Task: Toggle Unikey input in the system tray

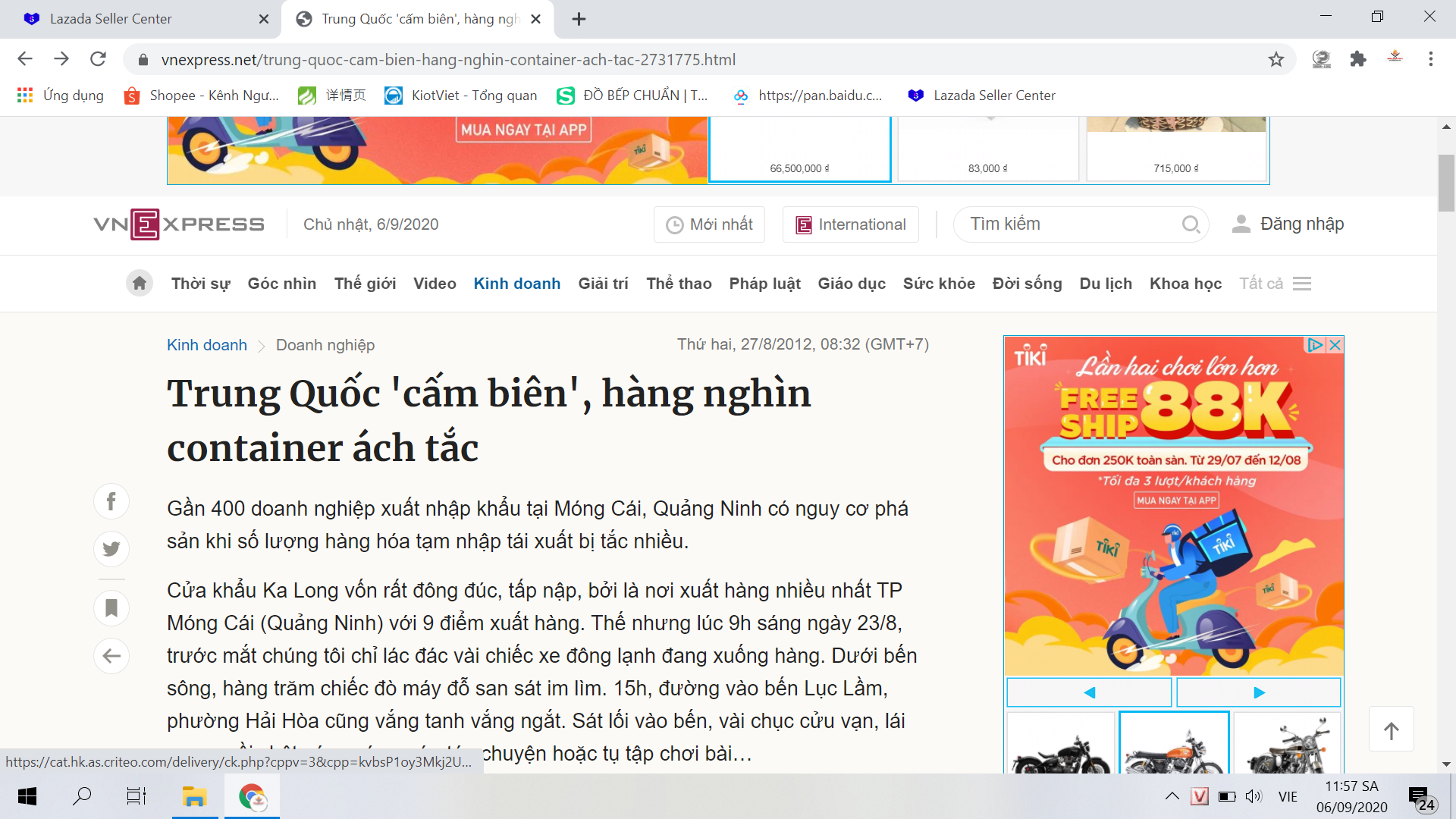Action: [x=1200, y=796]
